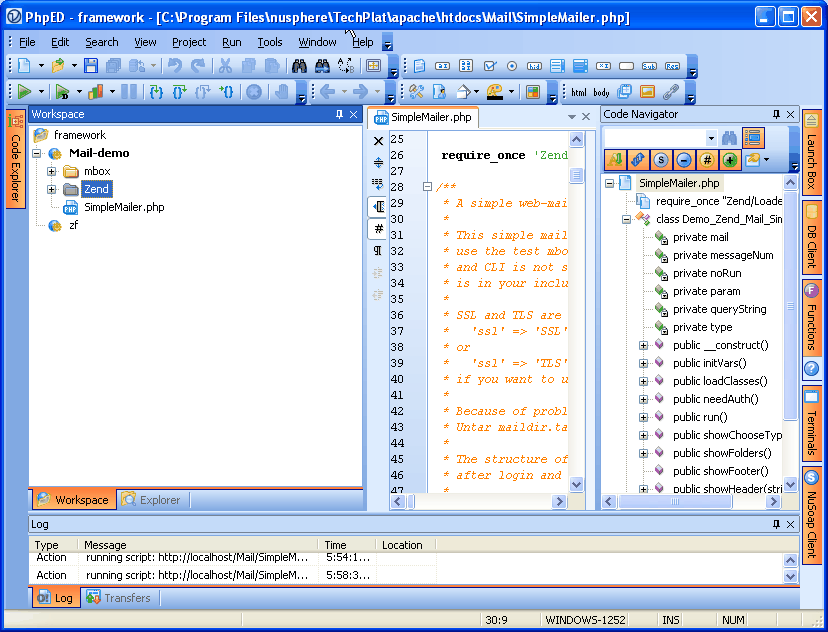This screenshot has width=828, height=632.
Task: Insert a body tag from toolbar
Action: [601, 92]
